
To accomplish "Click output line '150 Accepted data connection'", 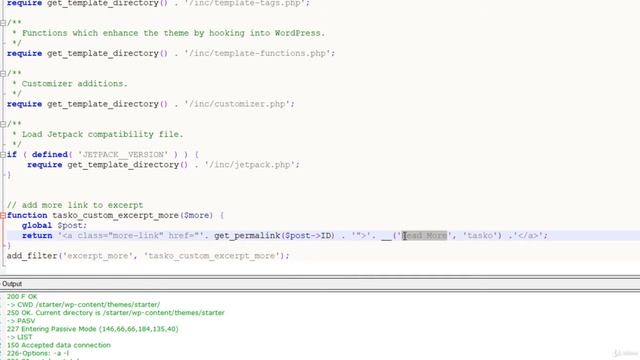I will pyautogui.click(x=59, y=345).
